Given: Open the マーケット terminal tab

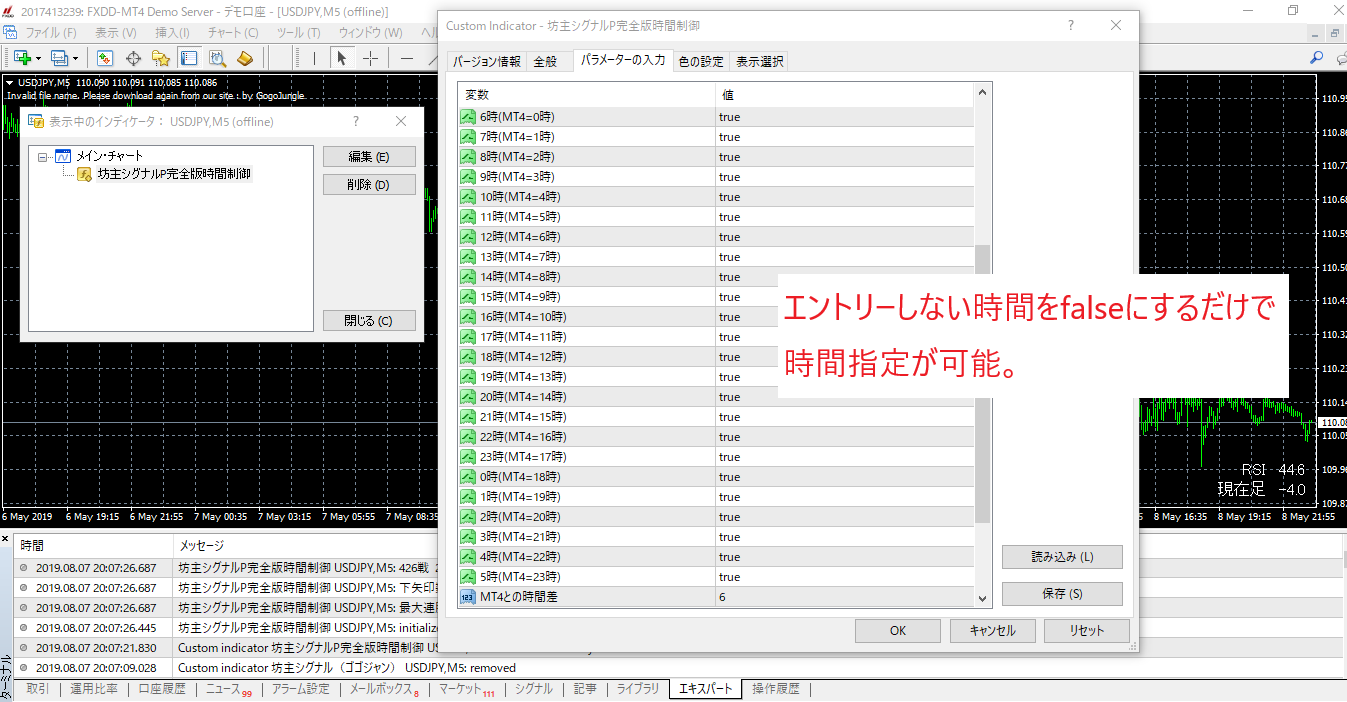Looking at the screenshot, I should point(467,689).
